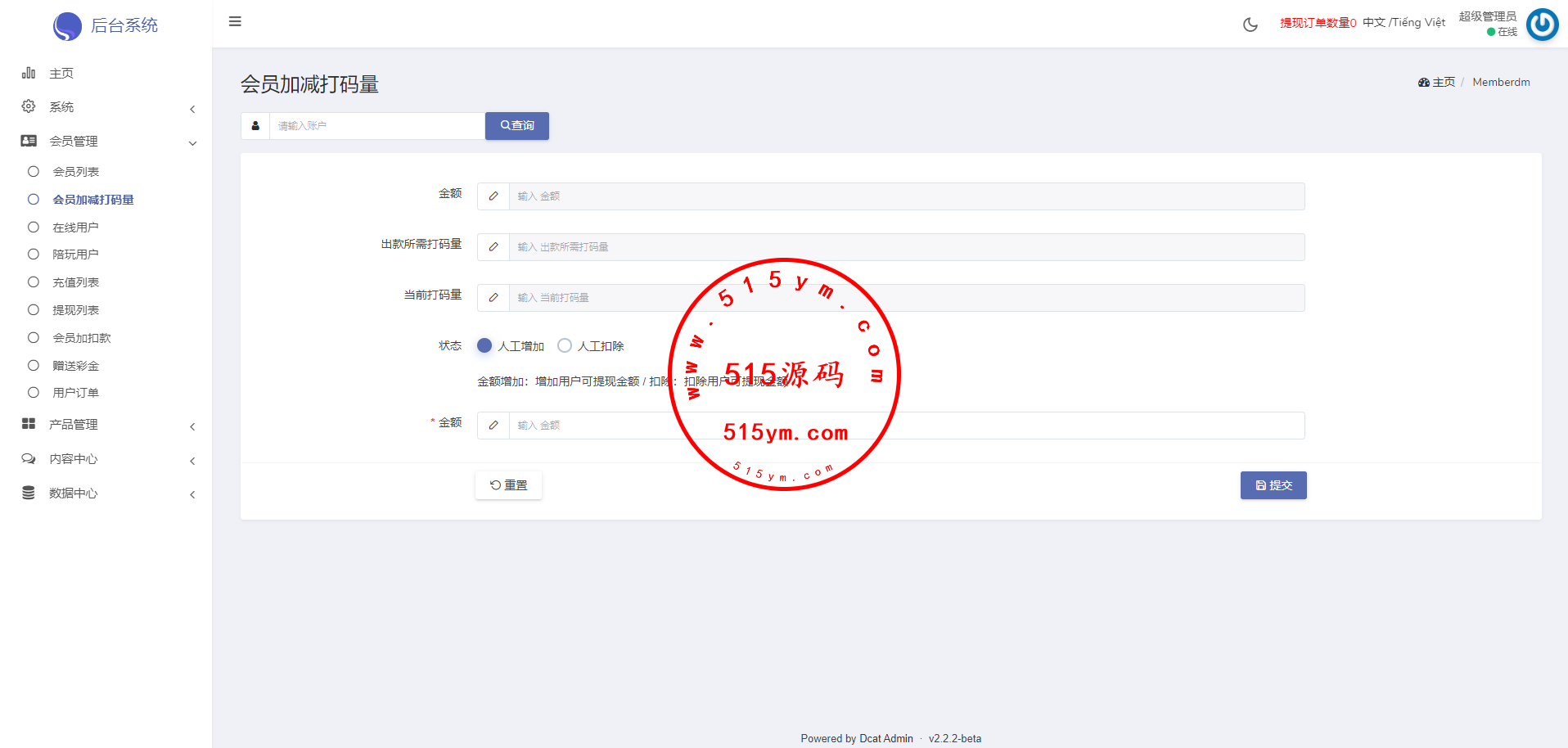Click the 请输入账户 account search field
The height and width of the screenshot is (748, 1568).
pyautogui.click(x=376, y=126)
